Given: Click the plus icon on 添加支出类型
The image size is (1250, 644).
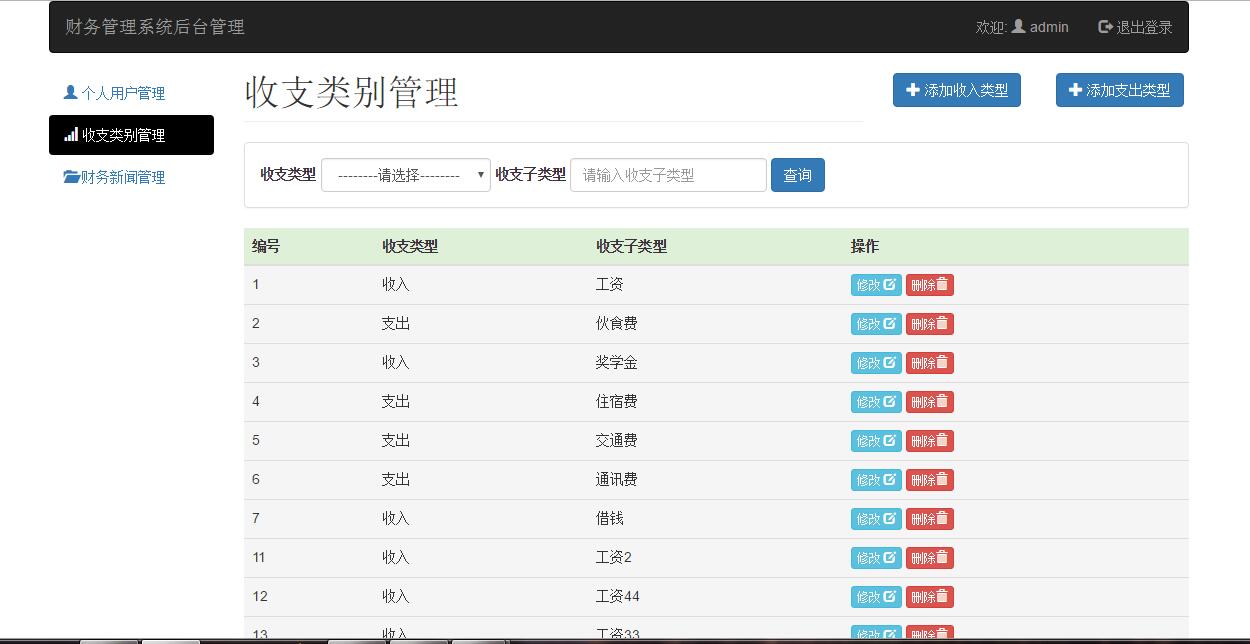Looking at the screenshot, I should point(1075,90).
